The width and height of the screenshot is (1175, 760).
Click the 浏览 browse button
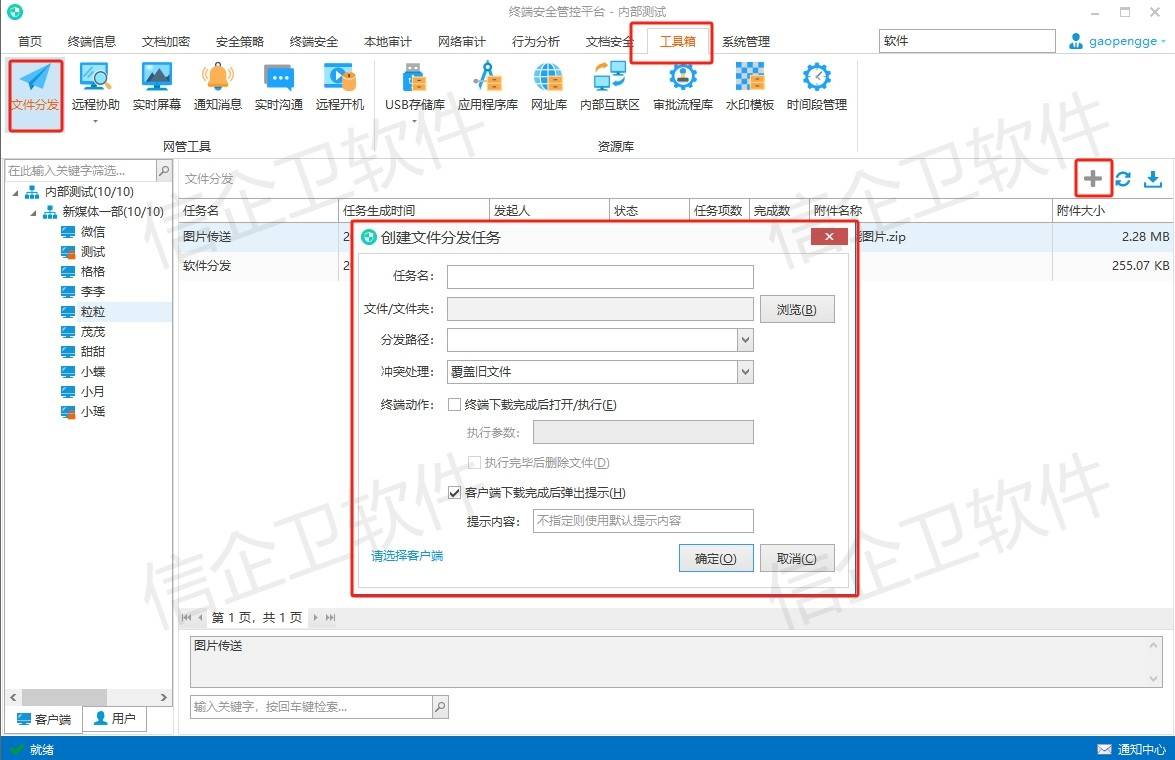pos(796,310)
